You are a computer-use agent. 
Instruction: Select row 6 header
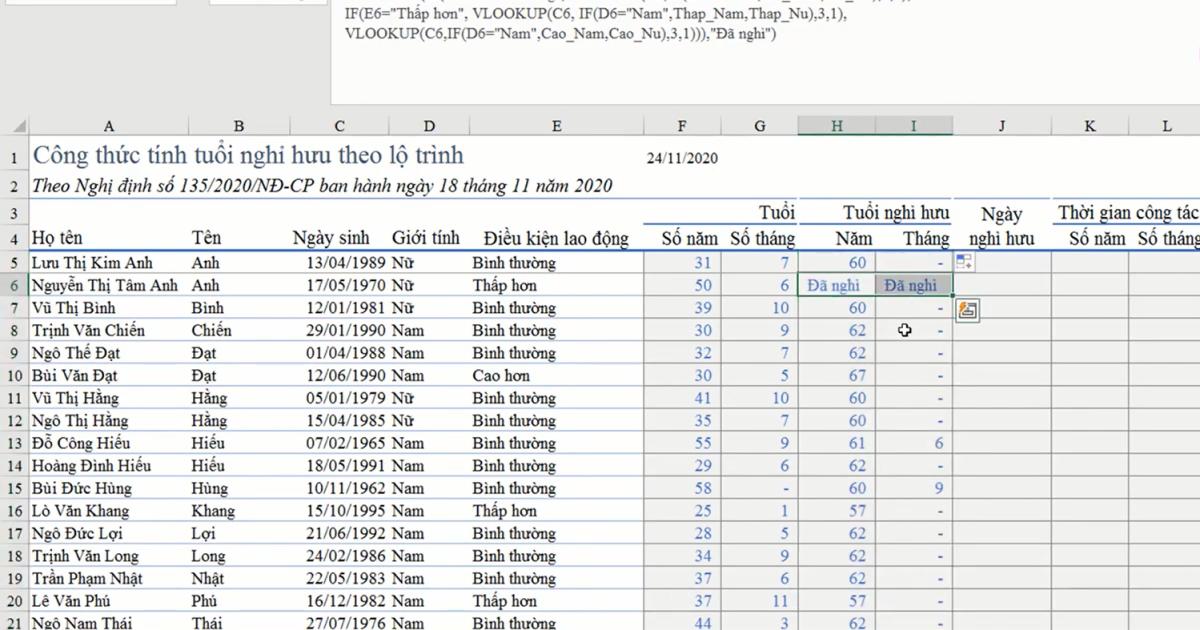(x=14, y=285)
